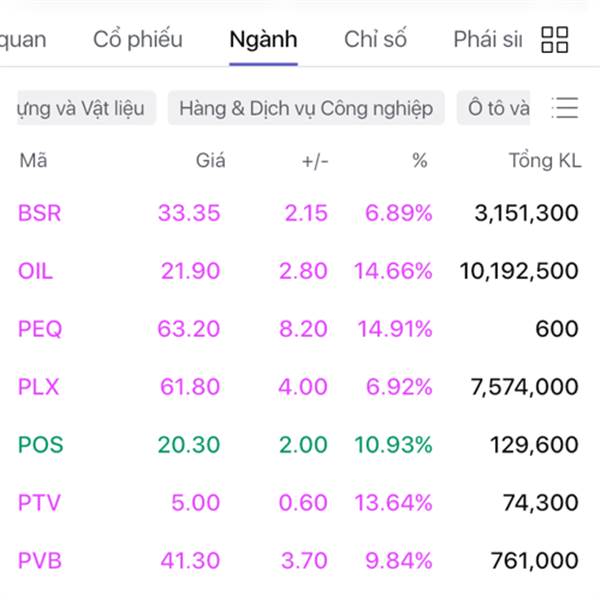Select Hàng & Dịch vụ Công nghiệp filter
Viewport: 600px width, 600px height.
(306, 108)
